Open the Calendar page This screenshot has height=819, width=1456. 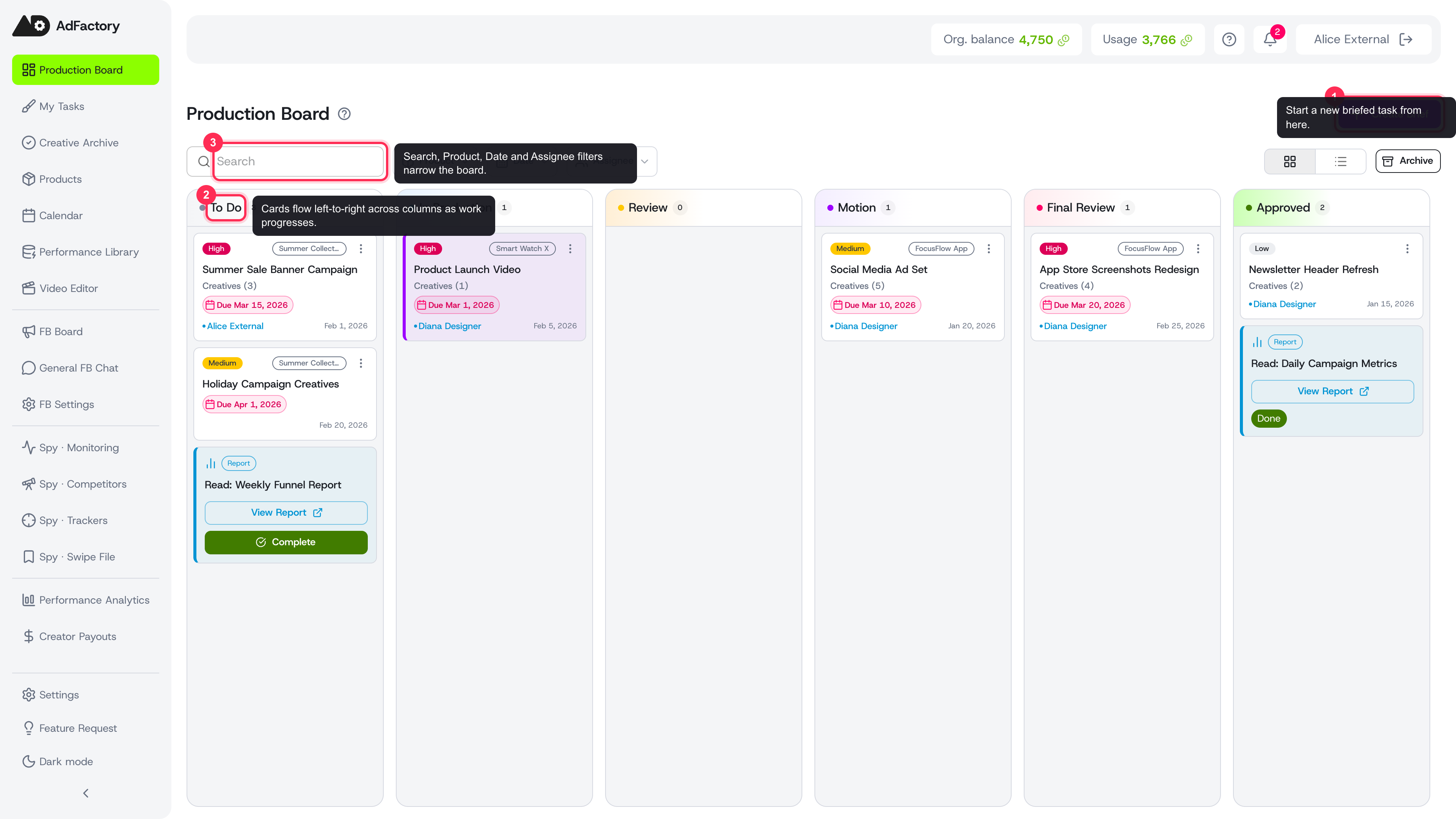pyautogui.click(x=86, y=215)
